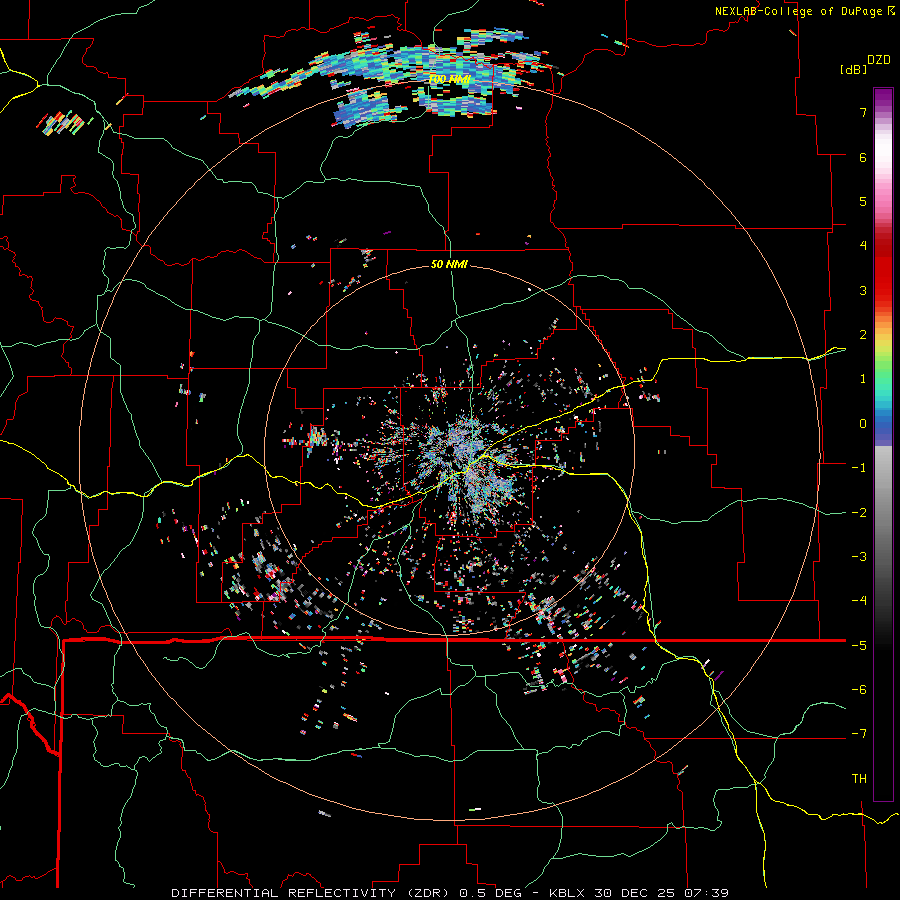Click the DZD label above the color scale

[879, 60]
